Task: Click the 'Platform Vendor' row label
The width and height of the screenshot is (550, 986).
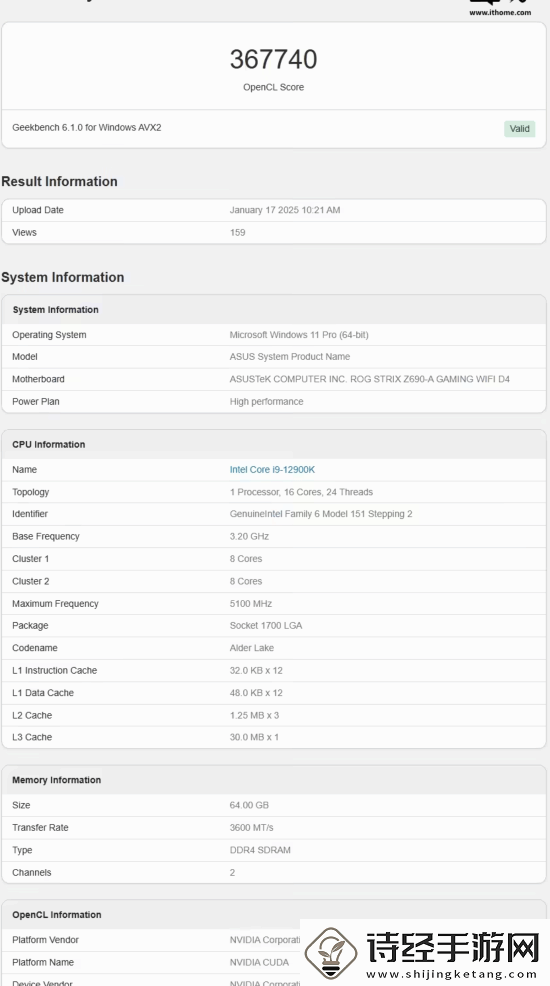Action: click(45, 940)
